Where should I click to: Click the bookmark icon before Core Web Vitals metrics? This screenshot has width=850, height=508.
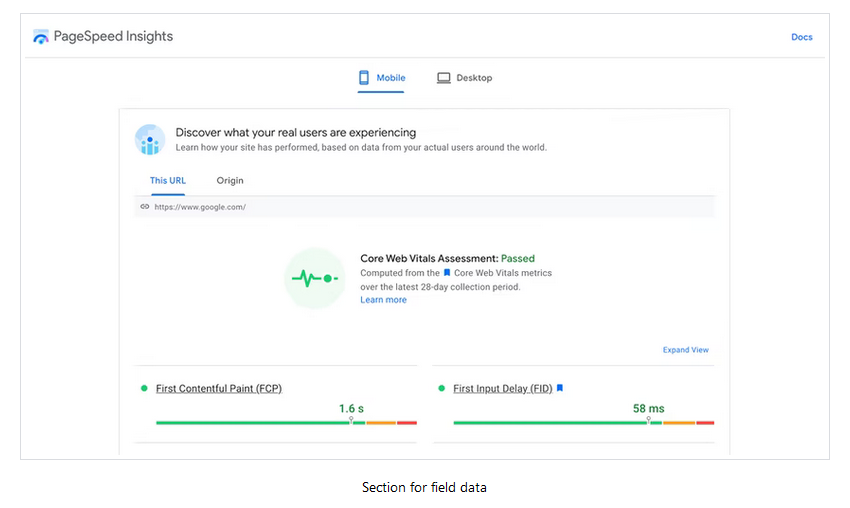click(447, 273)
